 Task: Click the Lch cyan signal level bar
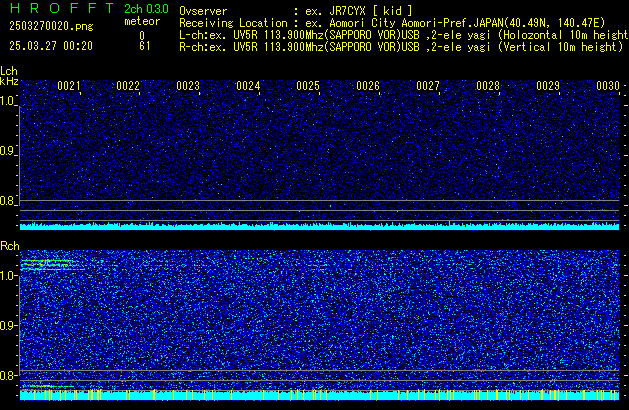319,226
